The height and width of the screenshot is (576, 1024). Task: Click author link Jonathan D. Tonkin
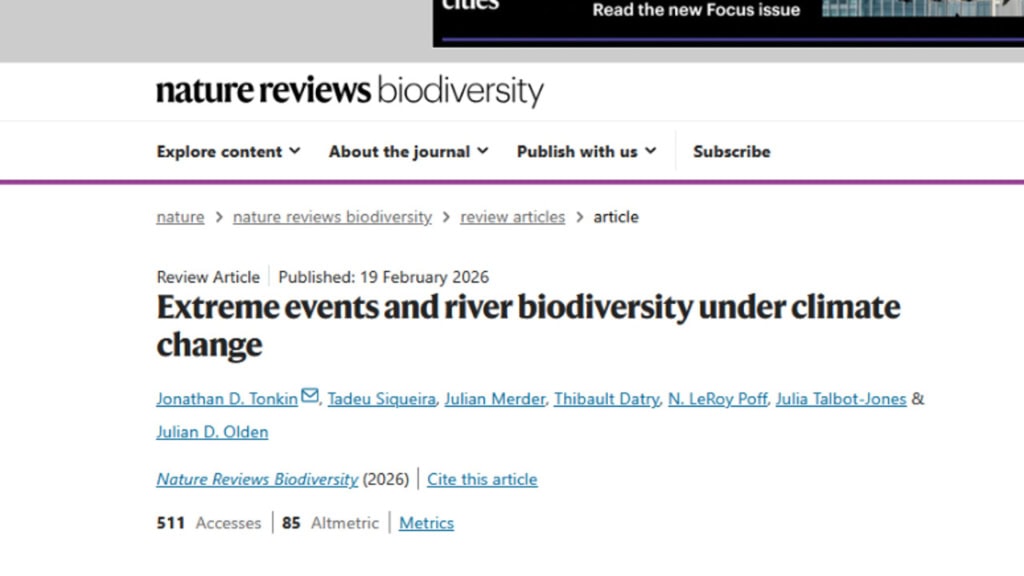227,399
